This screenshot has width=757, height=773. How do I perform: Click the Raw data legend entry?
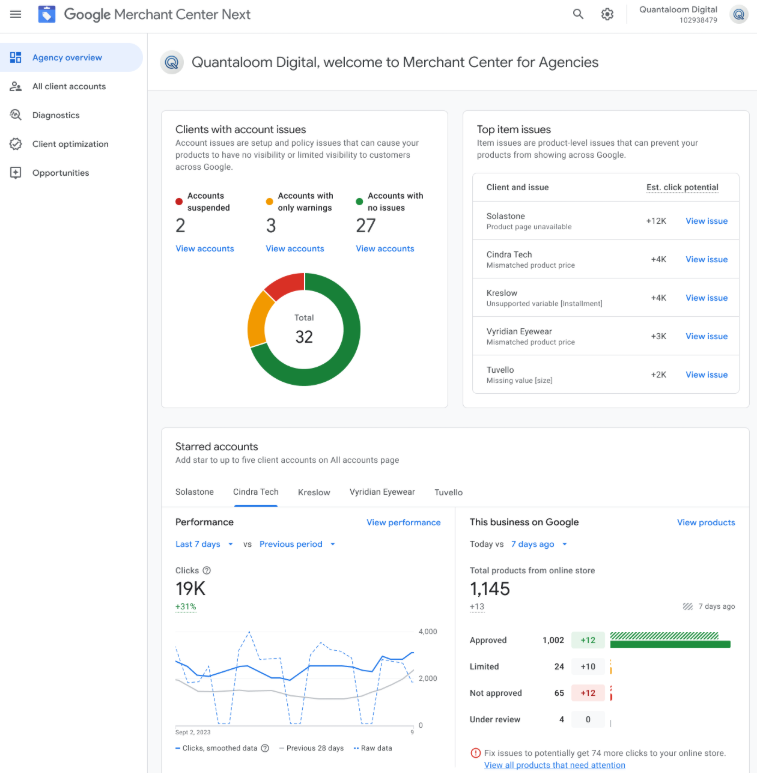click(373, 748)
